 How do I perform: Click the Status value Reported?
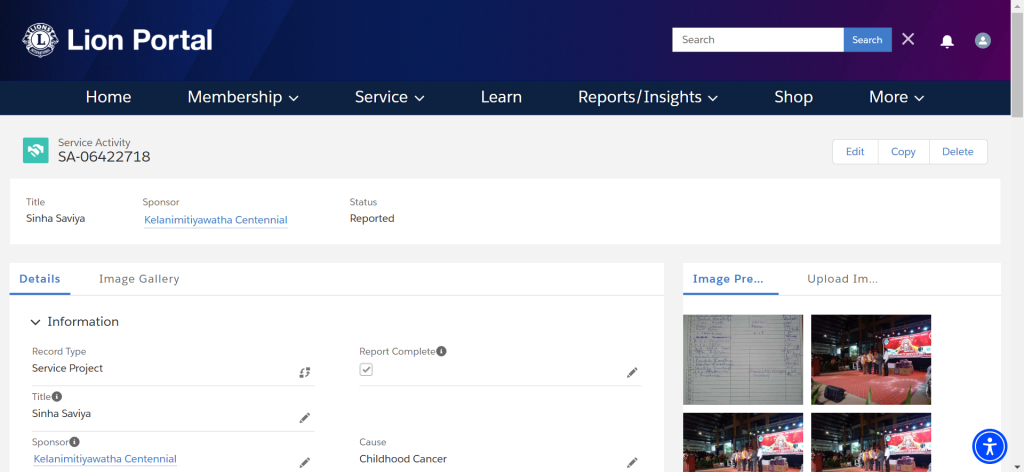[x=372, y=218]
